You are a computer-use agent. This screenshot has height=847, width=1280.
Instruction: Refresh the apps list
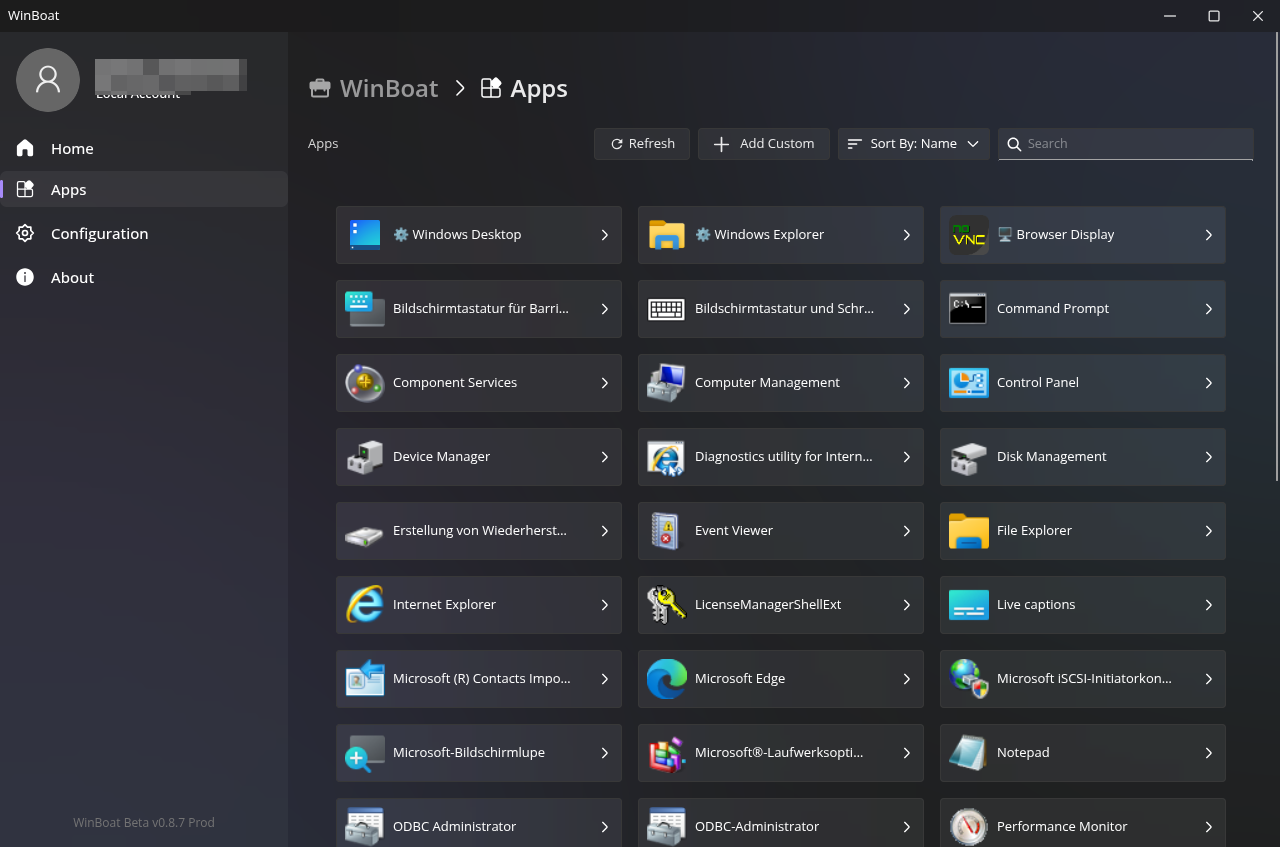point(642,144)
